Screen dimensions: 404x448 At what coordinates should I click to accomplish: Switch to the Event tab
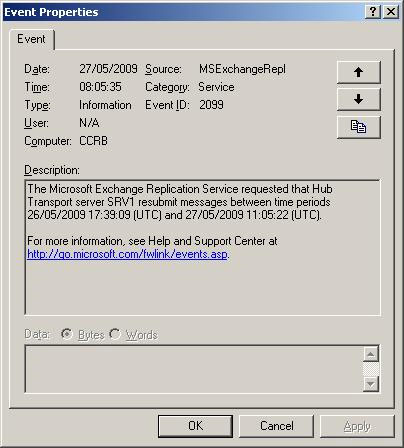coord(31,39)
